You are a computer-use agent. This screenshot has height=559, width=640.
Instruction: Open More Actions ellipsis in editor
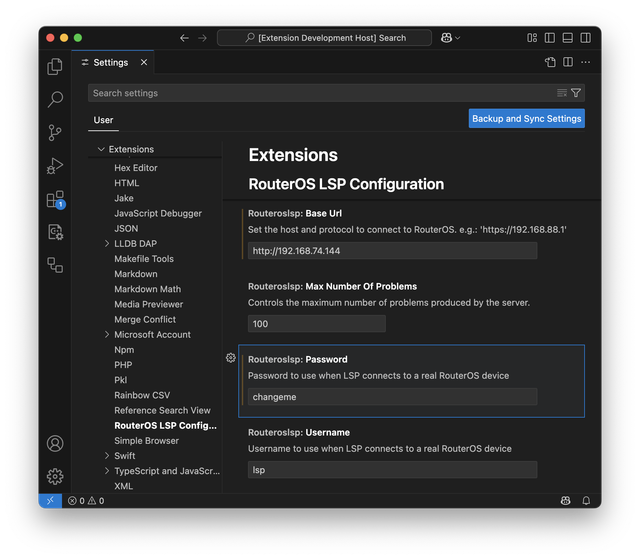(x=585, y=62)
